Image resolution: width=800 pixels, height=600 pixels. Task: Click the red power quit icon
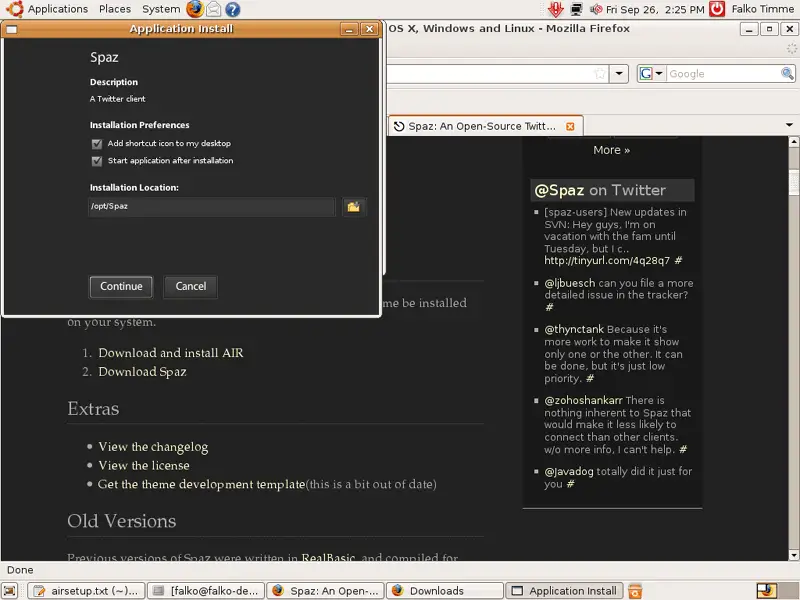pyautogui.click(x=717, y=9)
